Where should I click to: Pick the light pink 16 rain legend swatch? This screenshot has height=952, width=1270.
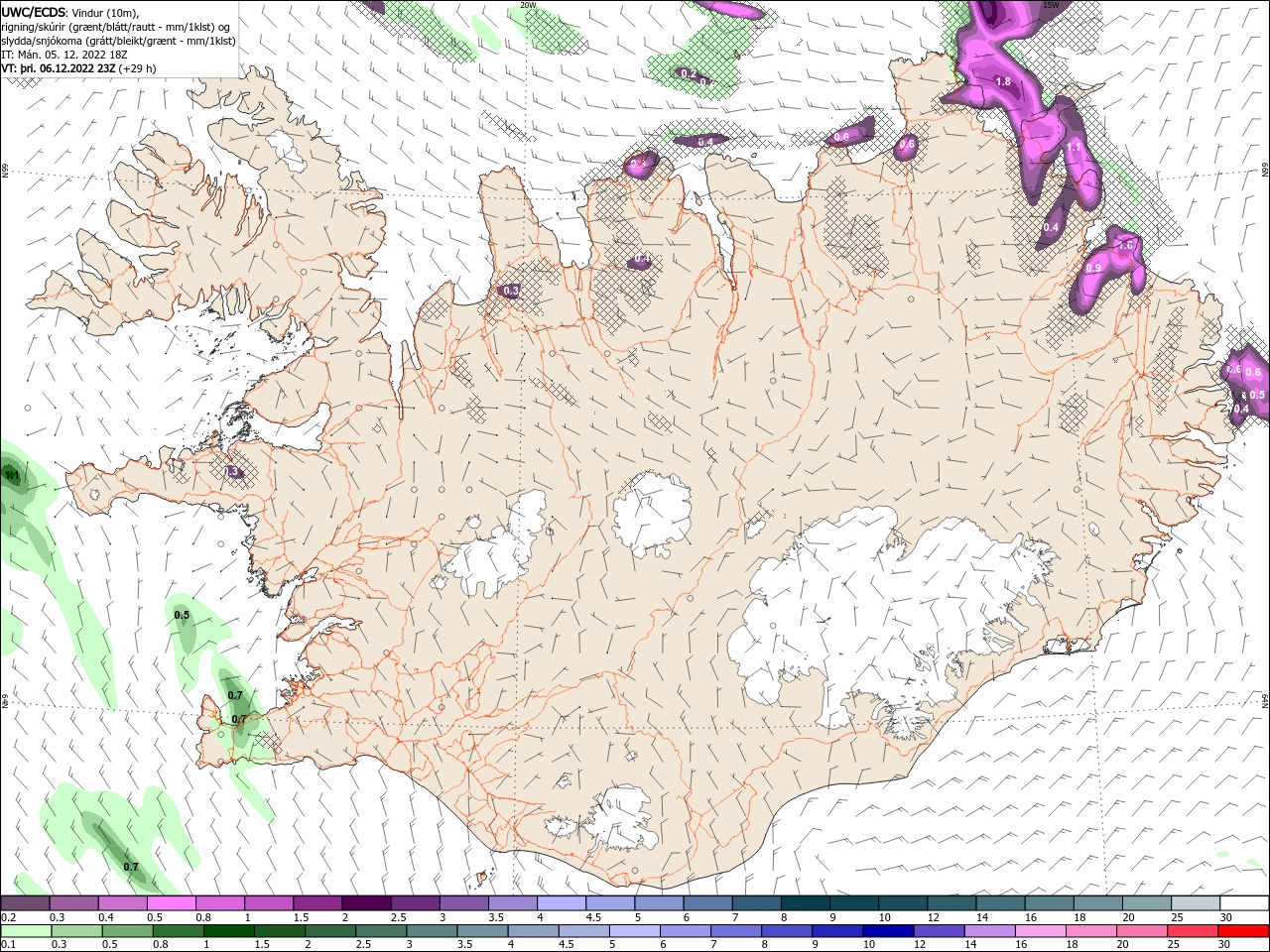coord(1041,931)
